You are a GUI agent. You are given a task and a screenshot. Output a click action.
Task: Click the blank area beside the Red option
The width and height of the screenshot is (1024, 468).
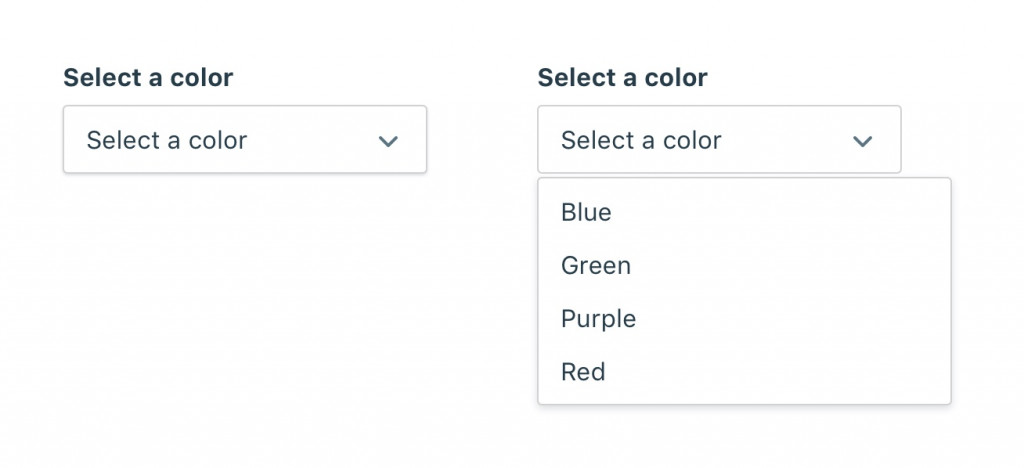(x=780, y=373)
